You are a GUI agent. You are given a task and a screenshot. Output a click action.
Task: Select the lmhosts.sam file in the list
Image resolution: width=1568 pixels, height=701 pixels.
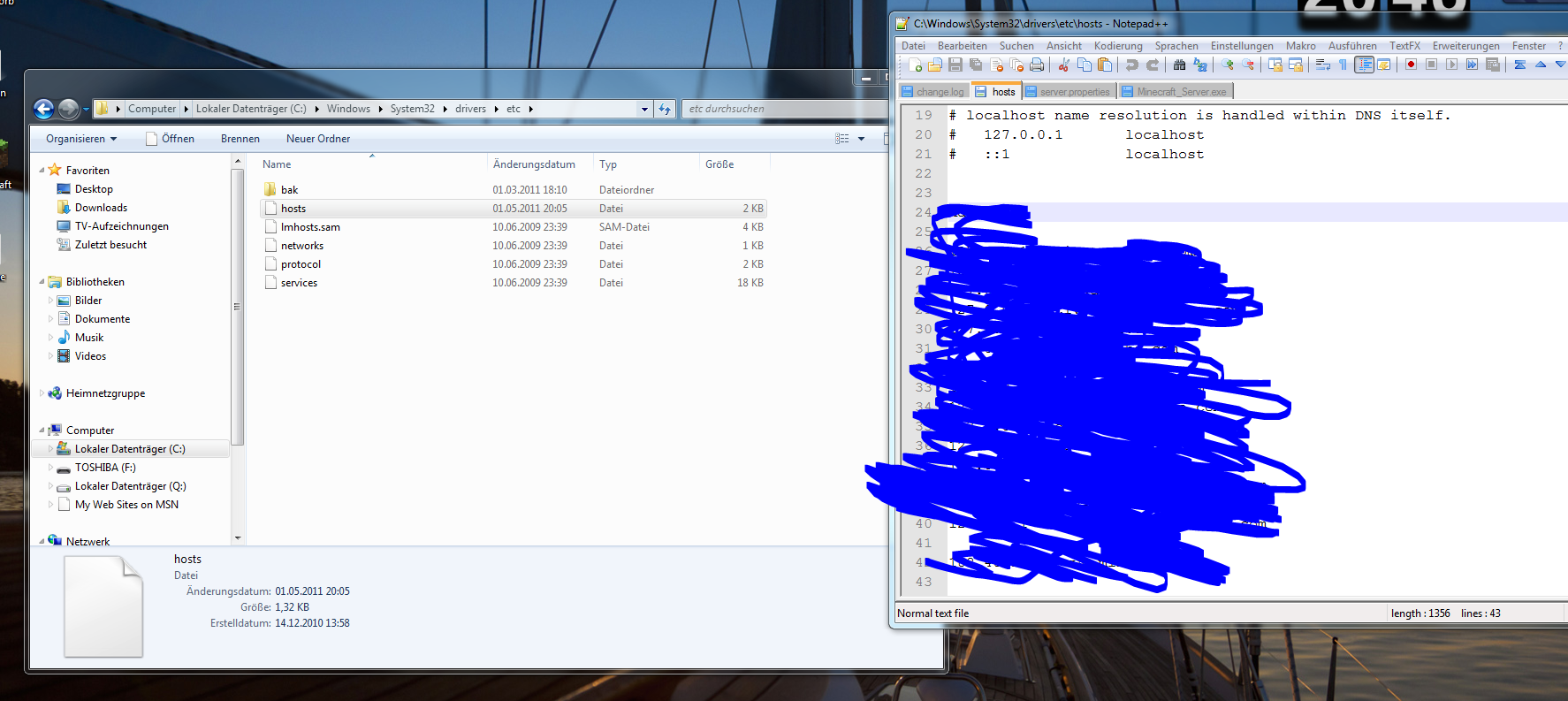513,227
